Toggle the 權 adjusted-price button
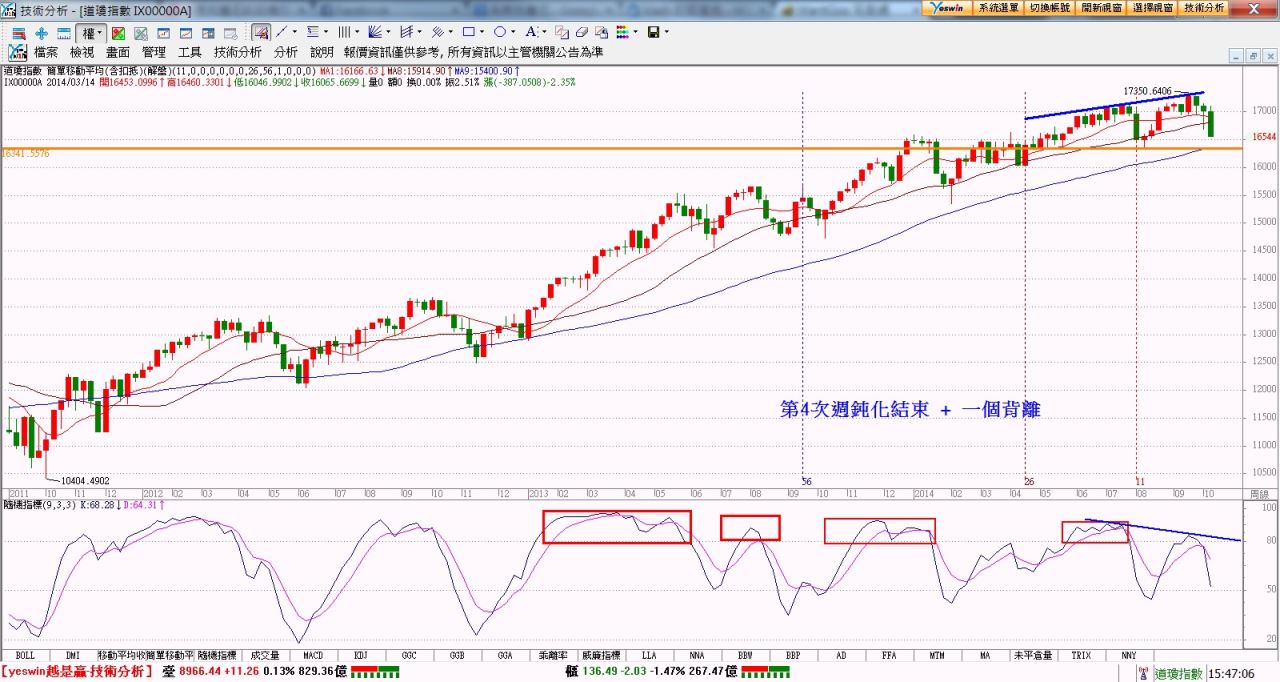 [x=88, y=33]
